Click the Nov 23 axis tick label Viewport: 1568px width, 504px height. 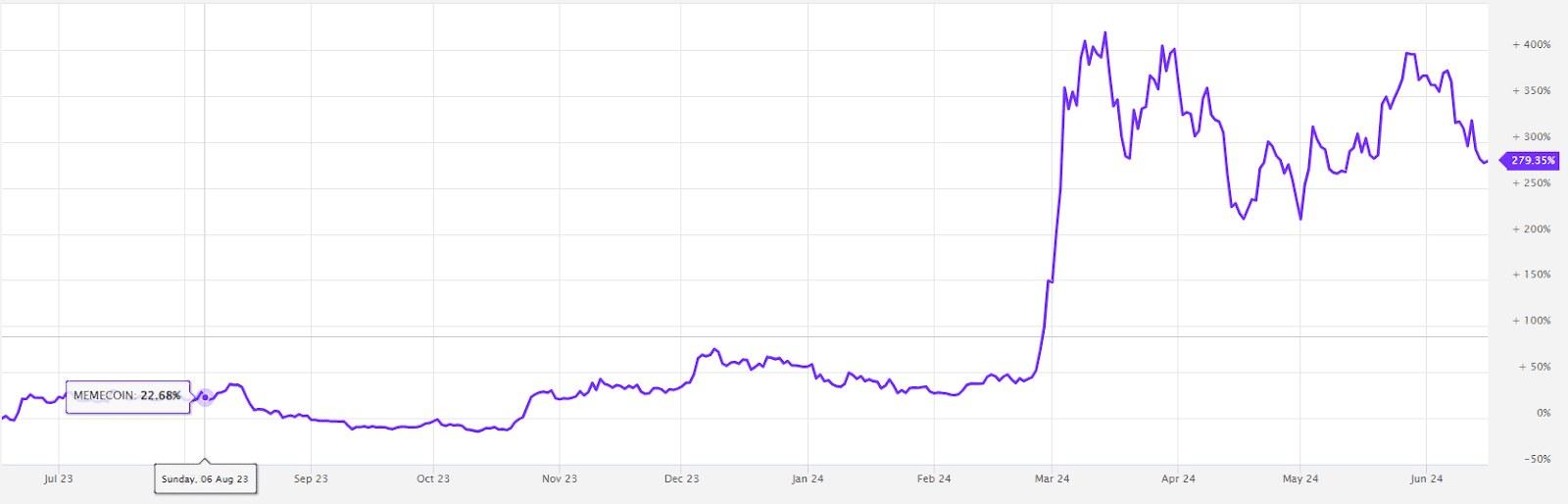pyautogui.click(x=560, y=479)
